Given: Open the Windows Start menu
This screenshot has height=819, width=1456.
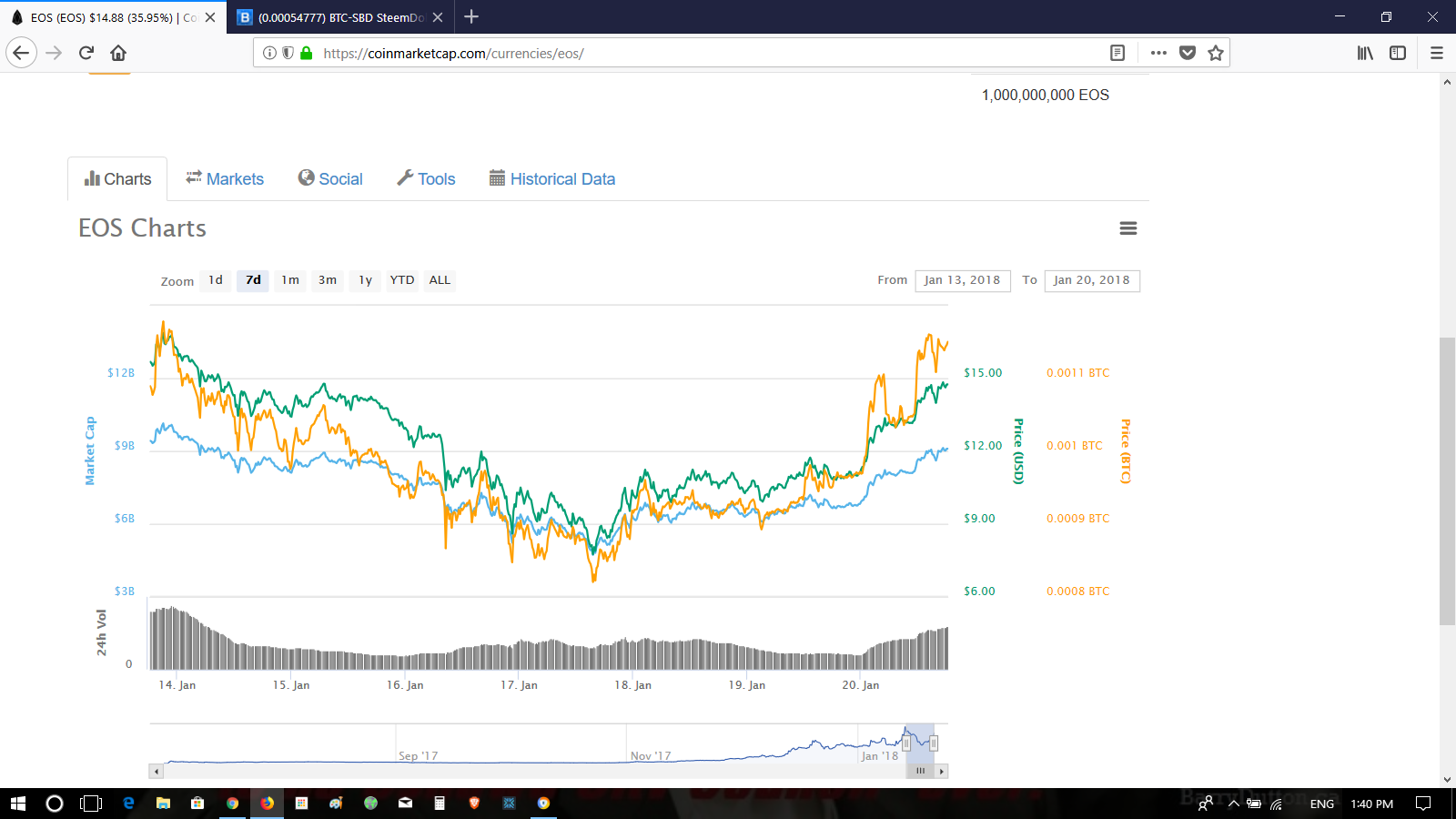Looking at the screenshot, I should [x=17, y=804].
